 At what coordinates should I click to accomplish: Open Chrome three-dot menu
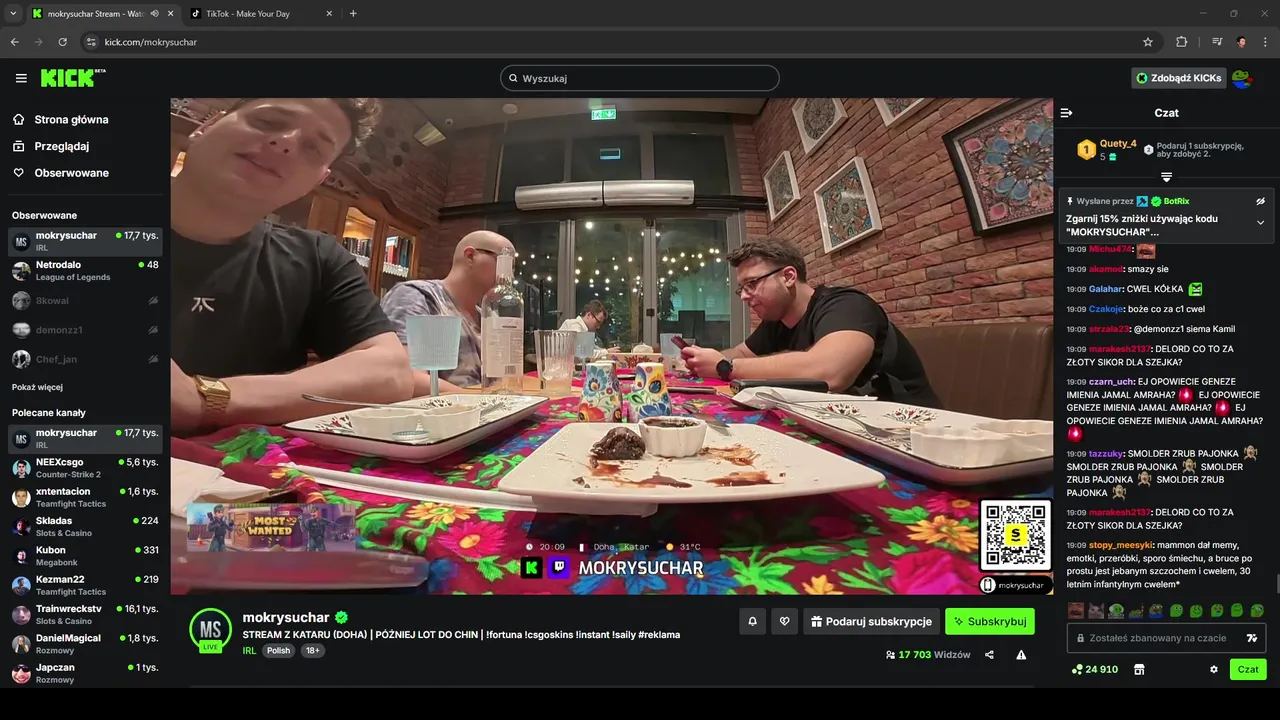(1266, 42)
